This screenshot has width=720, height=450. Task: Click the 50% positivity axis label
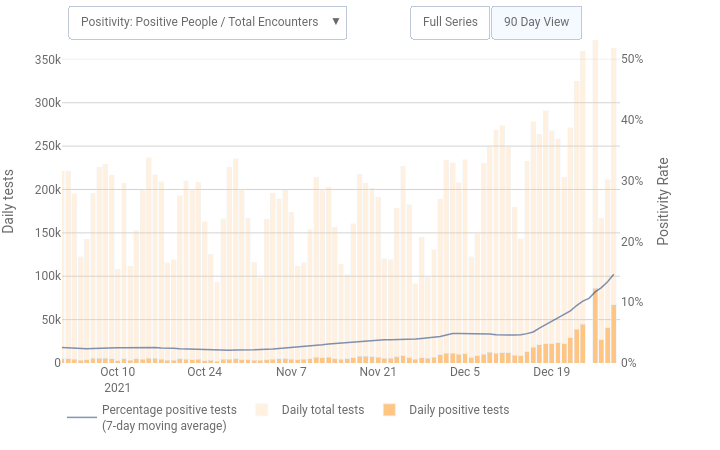point(632,59)
